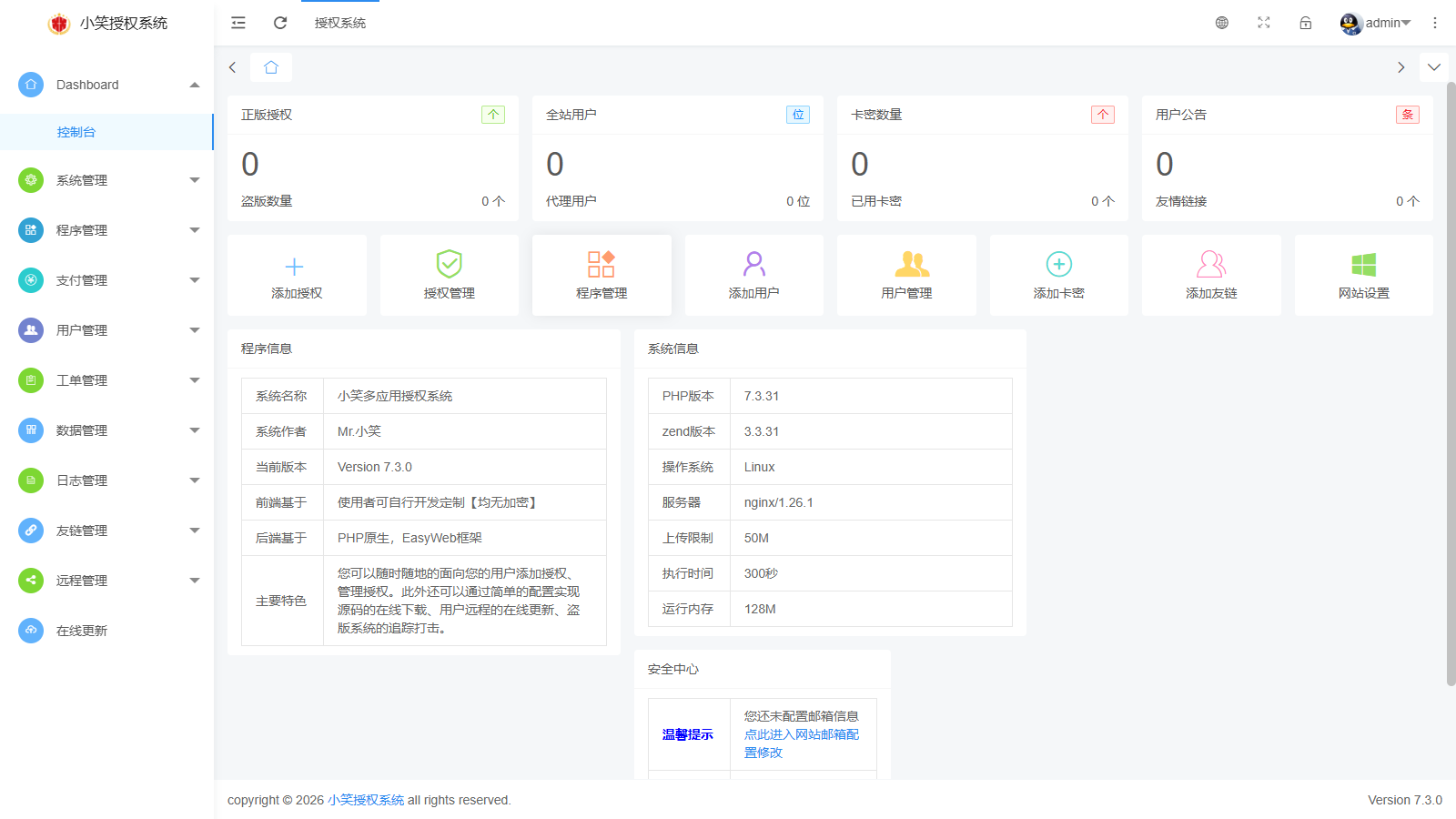Toggle fullscreen mode in the top bar
This screenshot has width=1456, height=819.
(1263, 23)
